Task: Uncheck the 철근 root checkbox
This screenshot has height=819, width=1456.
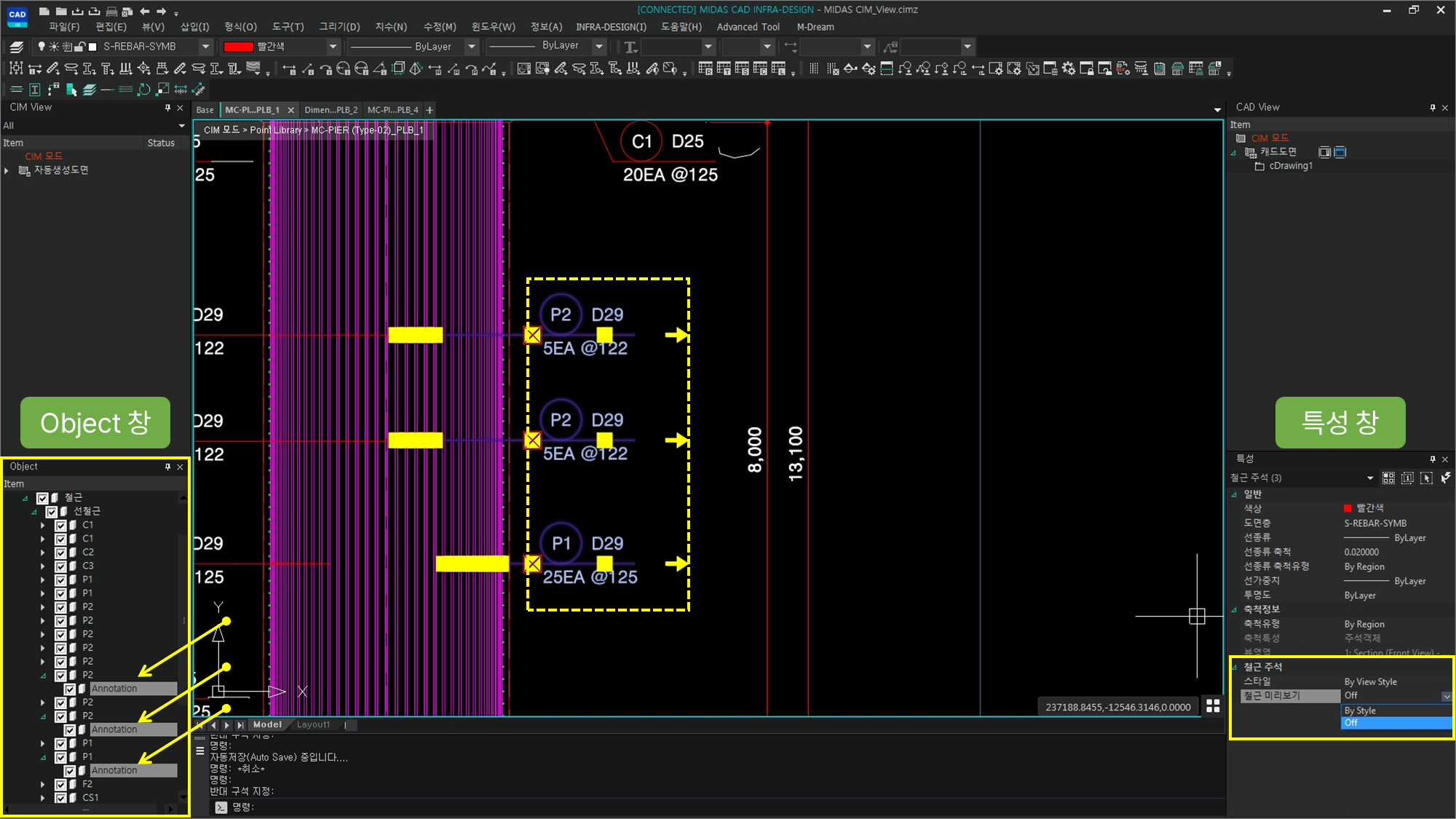Action: click(x=42, y=498)
